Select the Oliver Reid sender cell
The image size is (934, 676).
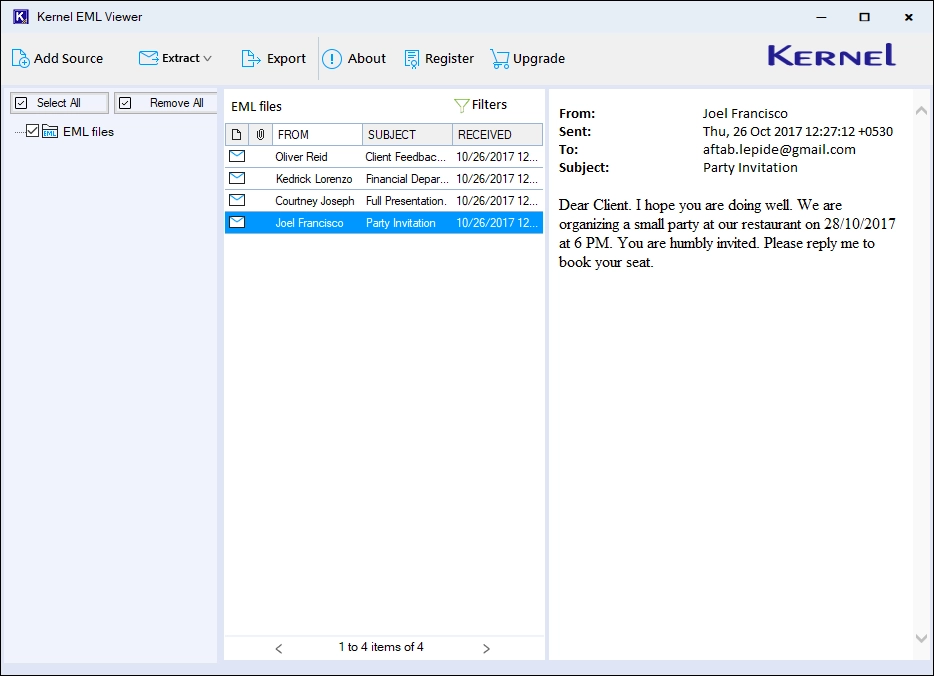pos(301,157)
